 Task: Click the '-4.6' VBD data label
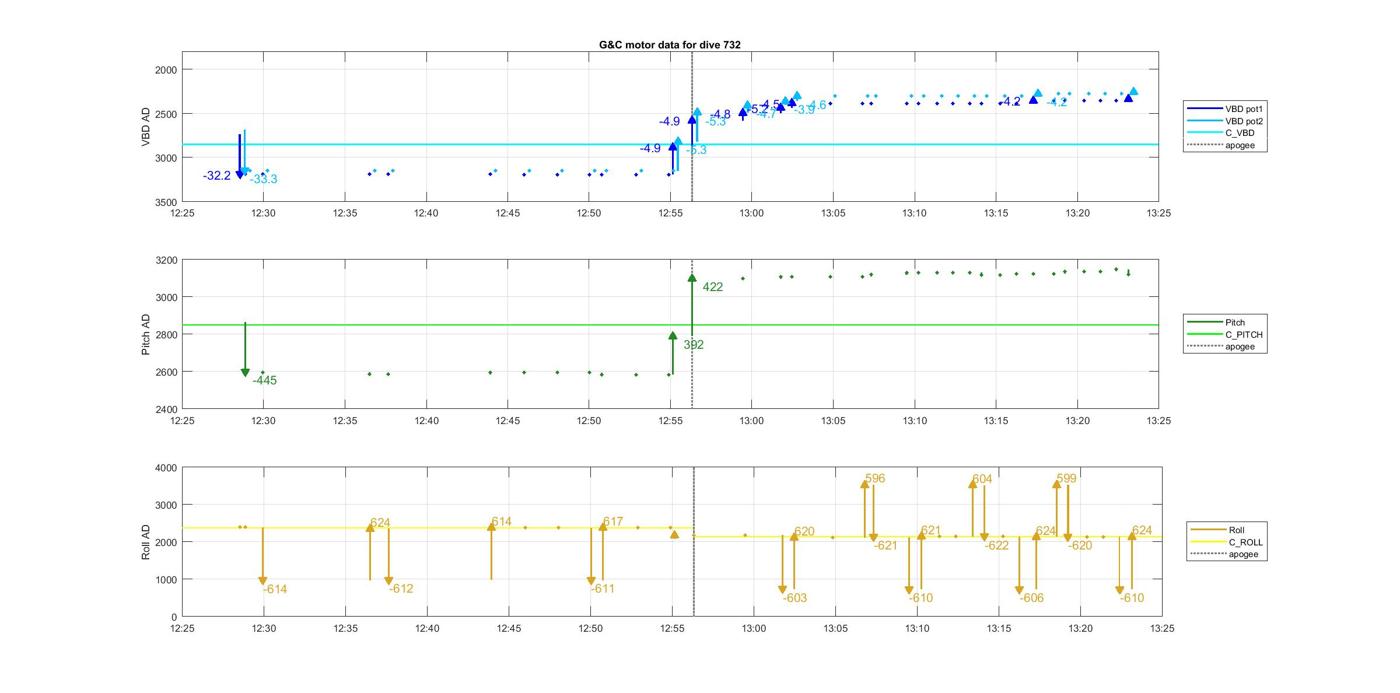click(817, 106)
